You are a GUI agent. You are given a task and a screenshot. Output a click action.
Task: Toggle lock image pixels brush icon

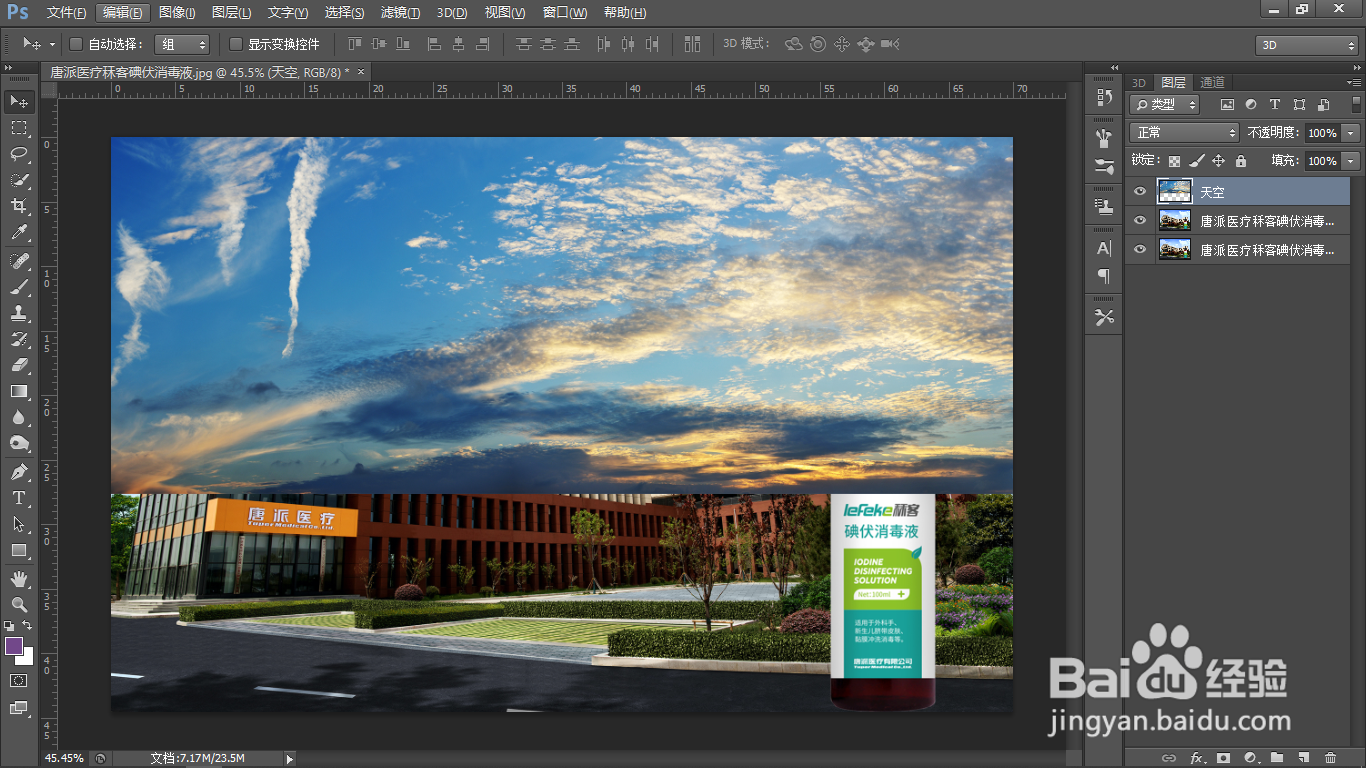[x=1196, y=160]
